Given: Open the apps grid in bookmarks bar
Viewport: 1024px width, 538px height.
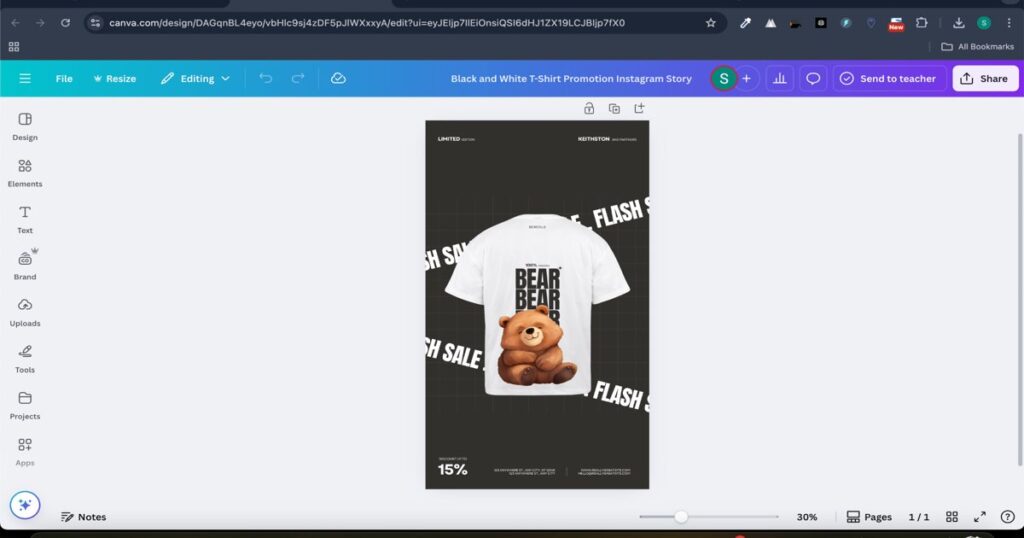Looking at the screenshot, I should (x=14, y=46).
